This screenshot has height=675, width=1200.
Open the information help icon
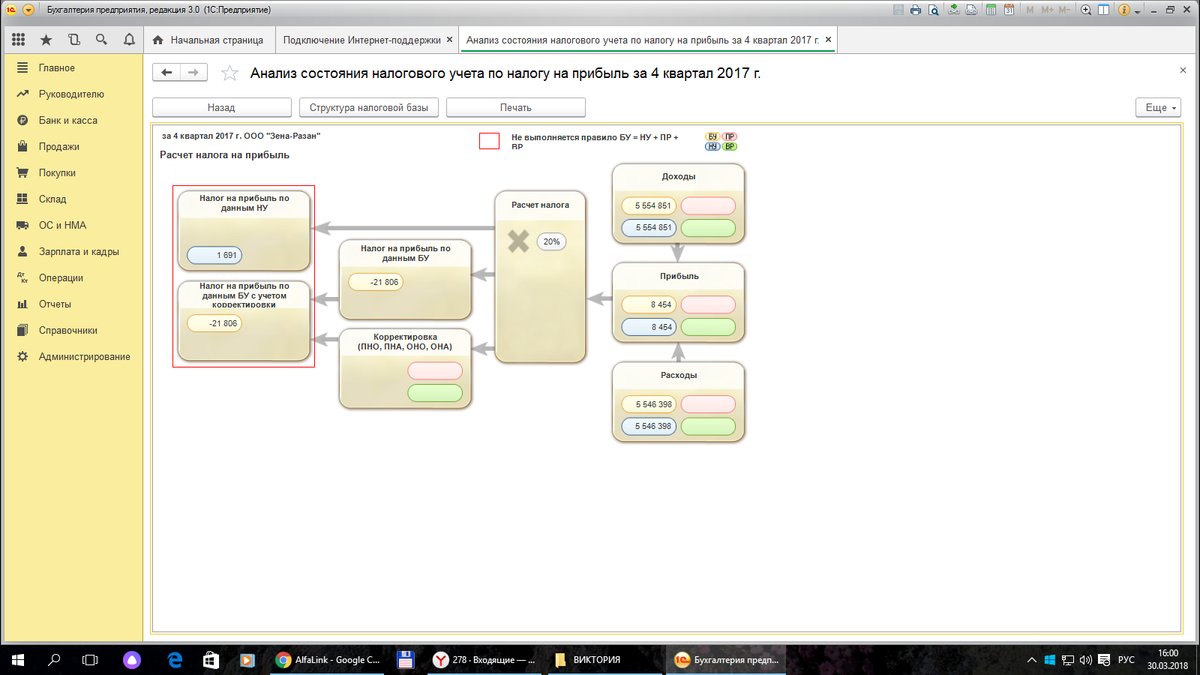point(1125,9)
